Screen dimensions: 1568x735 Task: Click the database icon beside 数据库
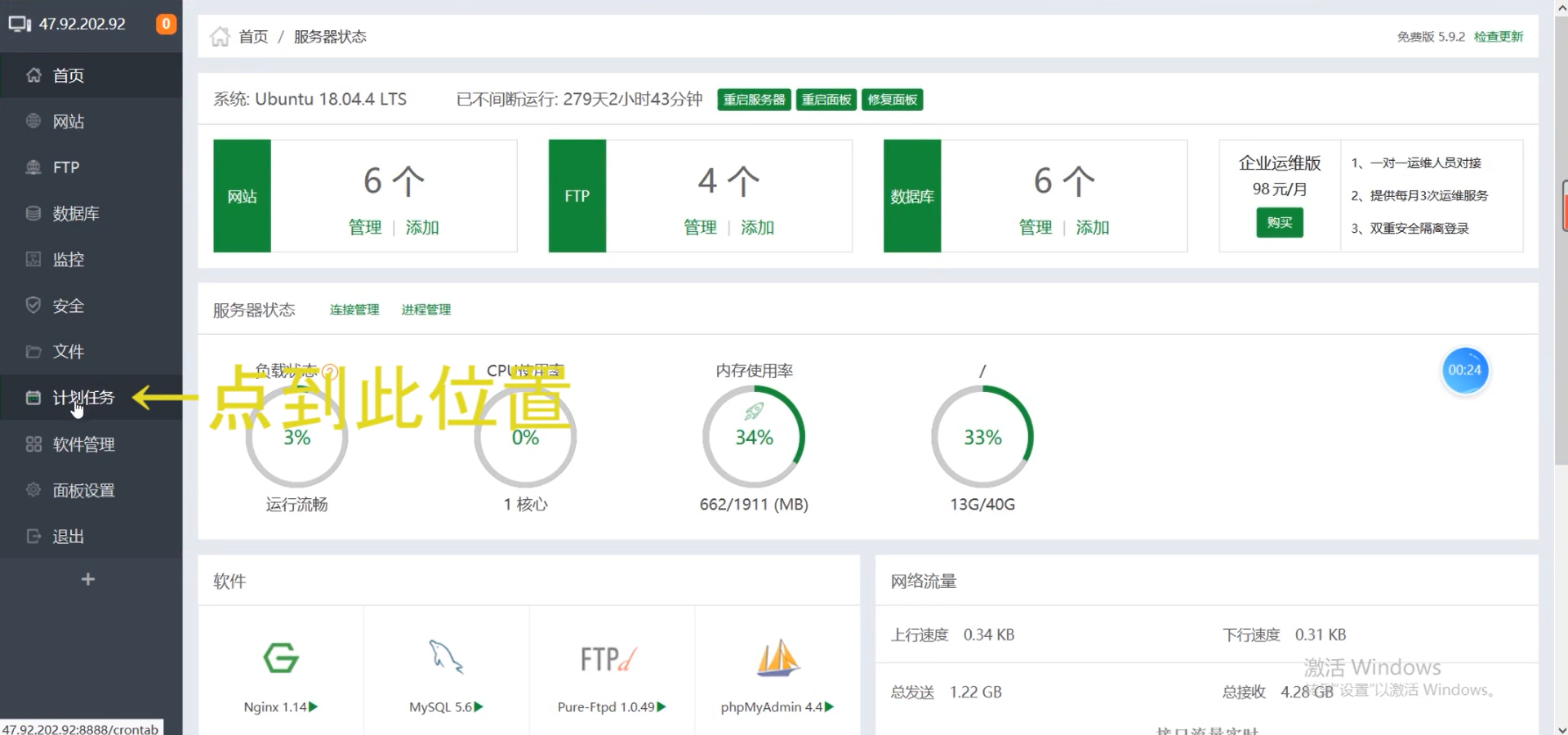click(x=33, y=213)
